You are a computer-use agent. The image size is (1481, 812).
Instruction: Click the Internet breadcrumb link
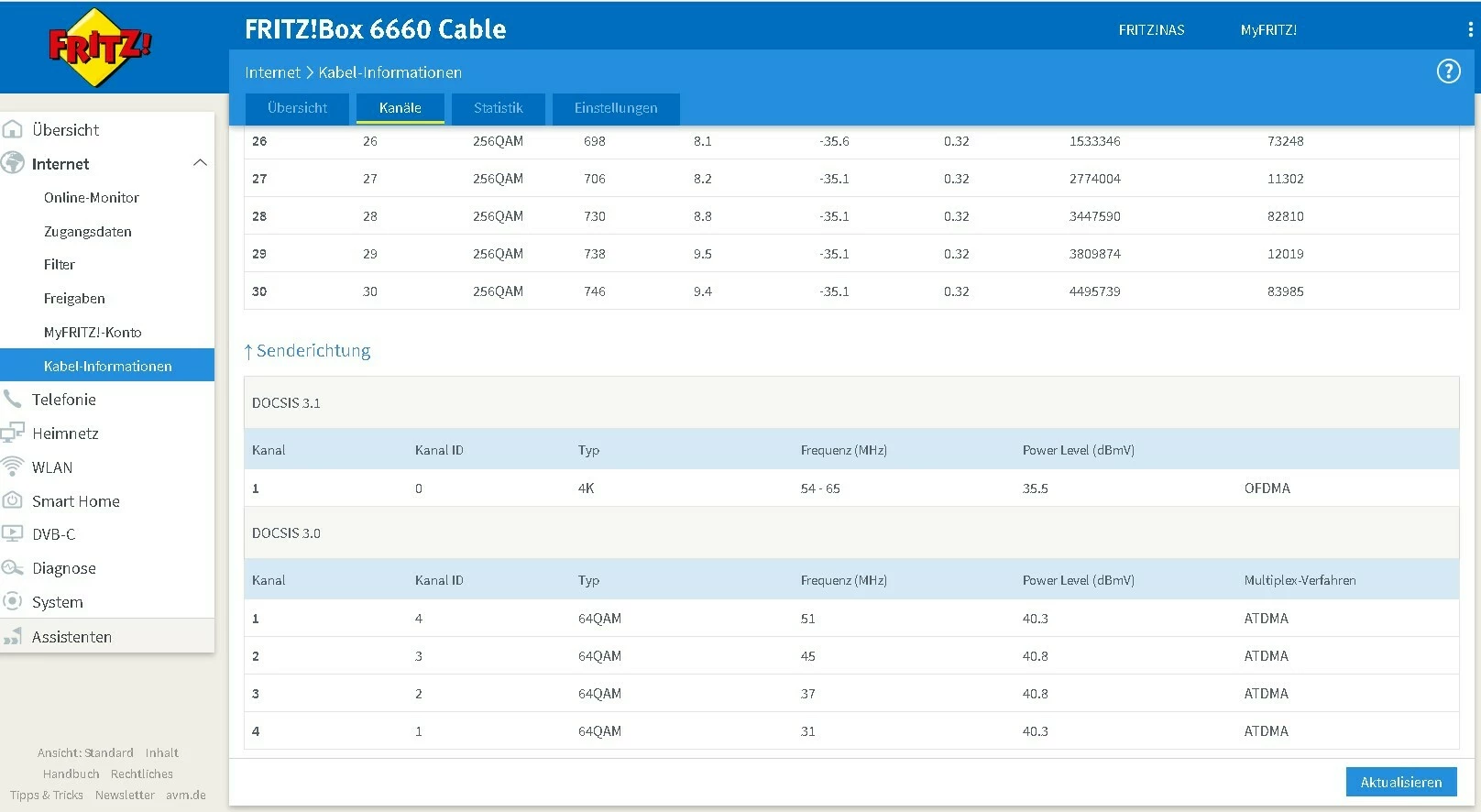272,72
